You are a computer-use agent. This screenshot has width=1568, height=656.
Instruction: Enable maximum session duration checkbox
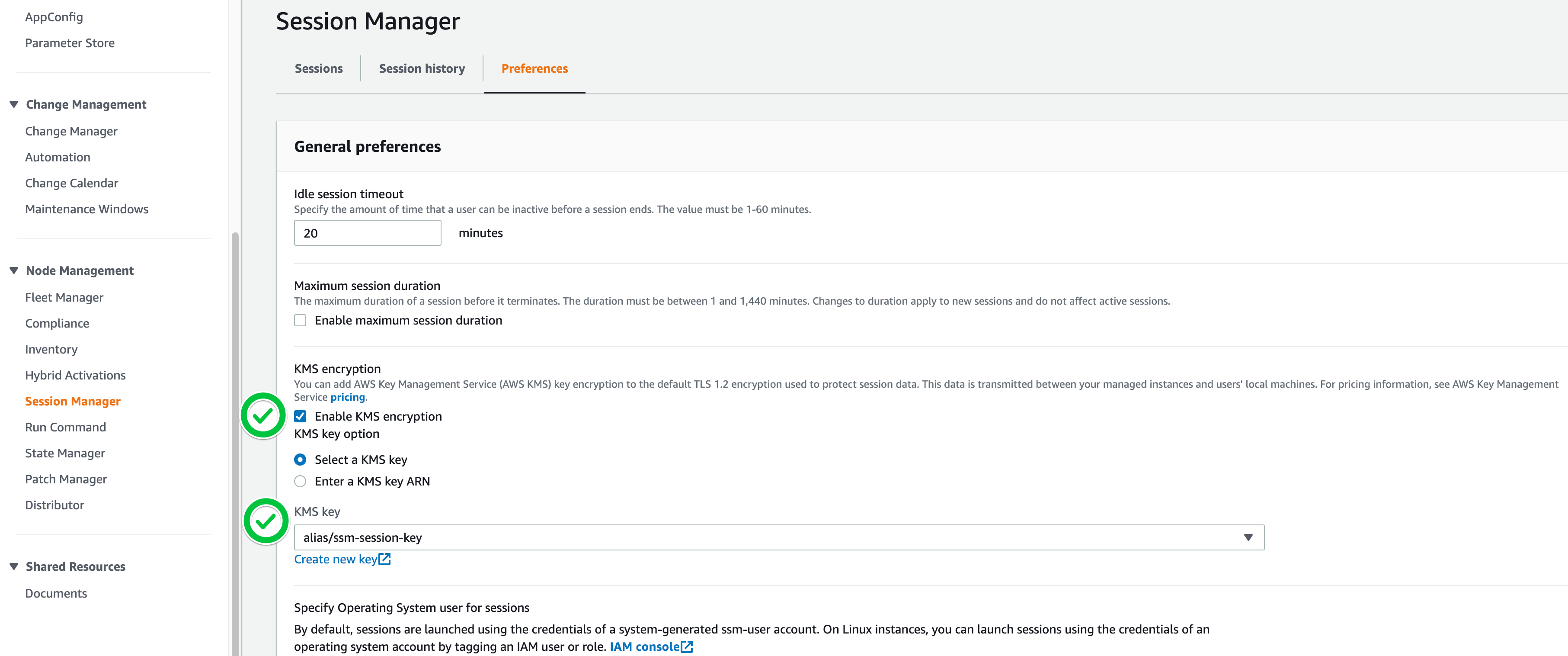pos(300,320)
